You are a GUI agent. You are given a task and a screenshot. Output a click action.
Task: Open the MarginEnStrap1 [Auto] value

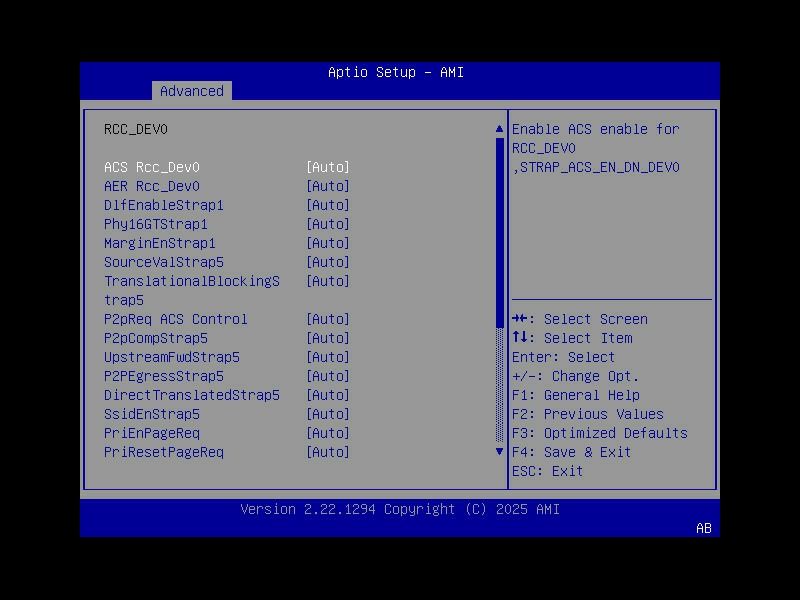pos(328,243)
